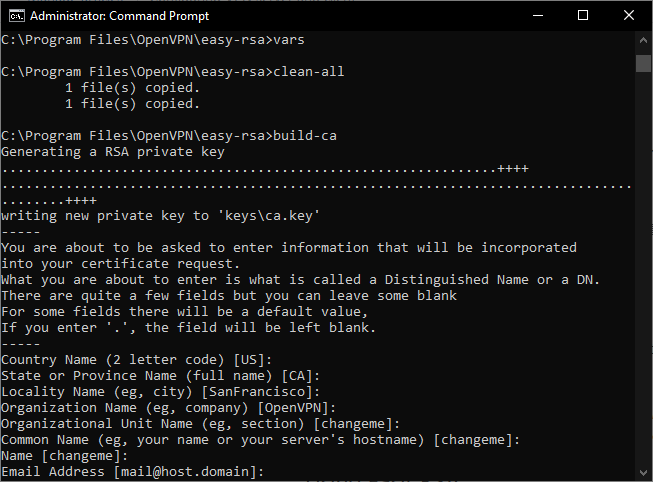Click the 'Administrator: Command Prompt' title text
Screen dimensions: 653x482
[x=120, y=16]
